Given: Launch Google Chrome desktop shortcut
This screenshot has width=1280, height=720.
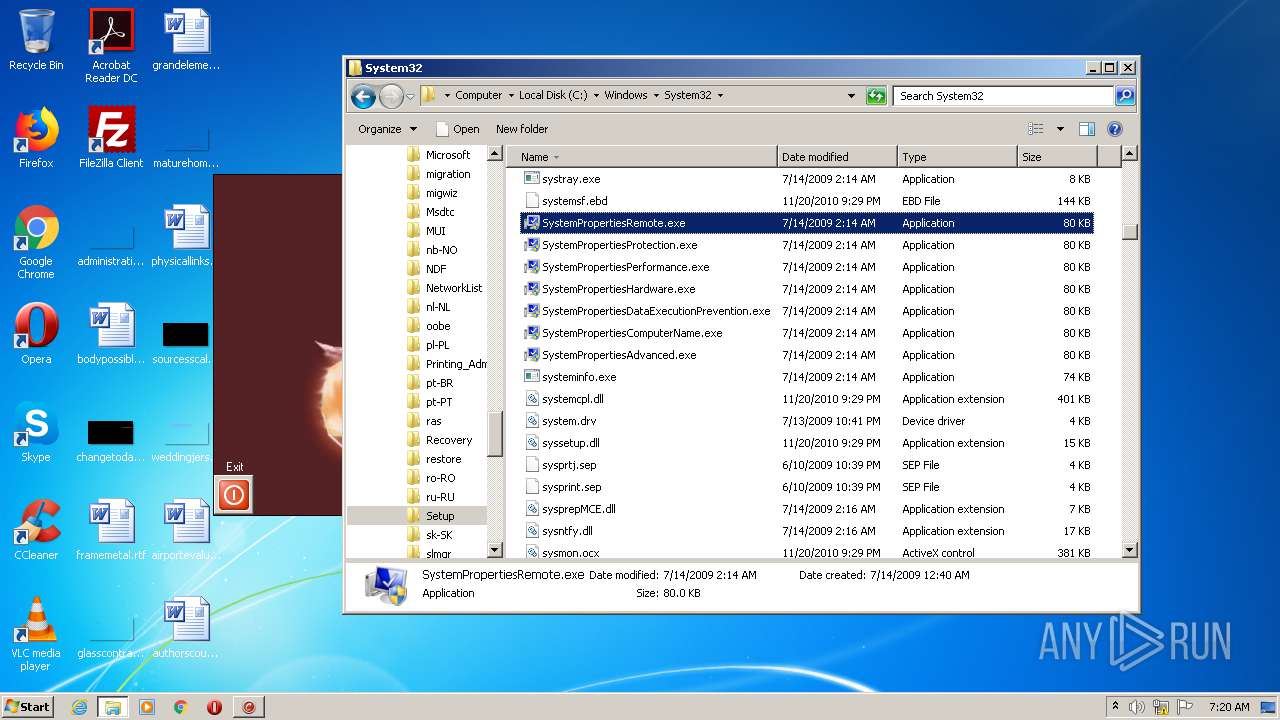Looking at the screenshot, I should click(x=36, y=243).
